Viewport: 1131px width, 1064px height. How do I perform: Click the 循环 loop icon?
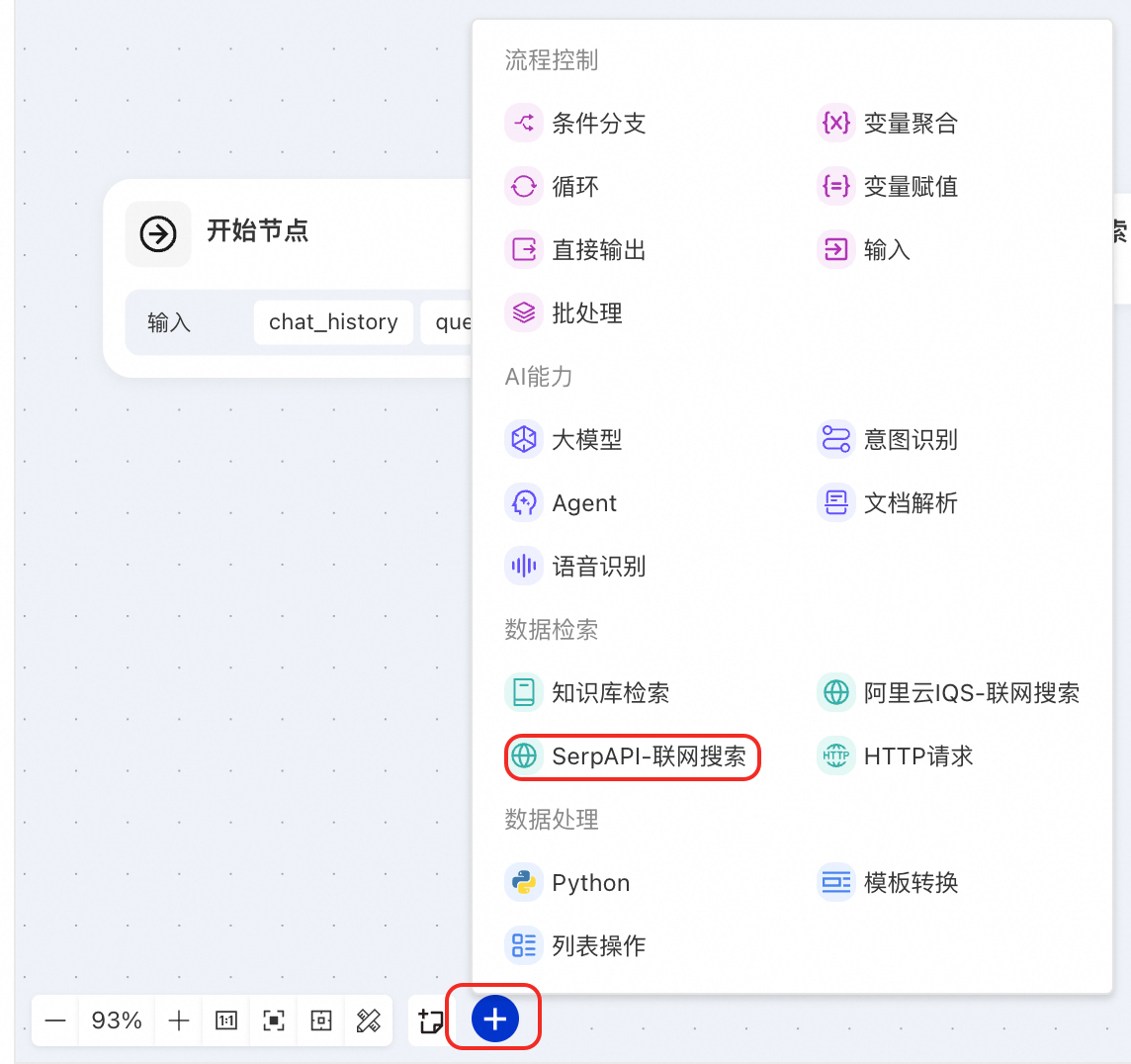pyautogui.click(x=524, y=187)
